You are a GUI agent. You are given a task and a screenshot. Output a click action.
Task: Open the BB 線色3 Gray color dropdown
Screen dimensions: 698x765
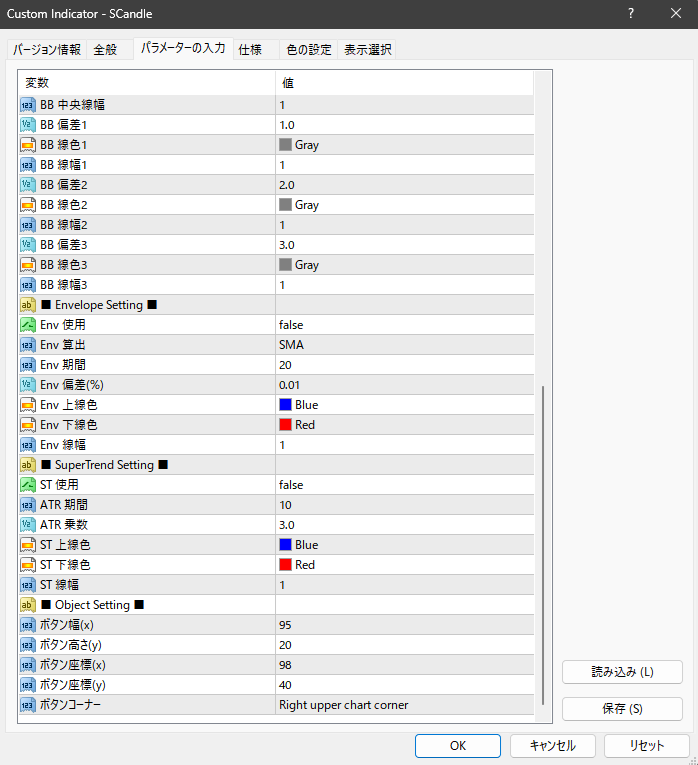[404, 265]
